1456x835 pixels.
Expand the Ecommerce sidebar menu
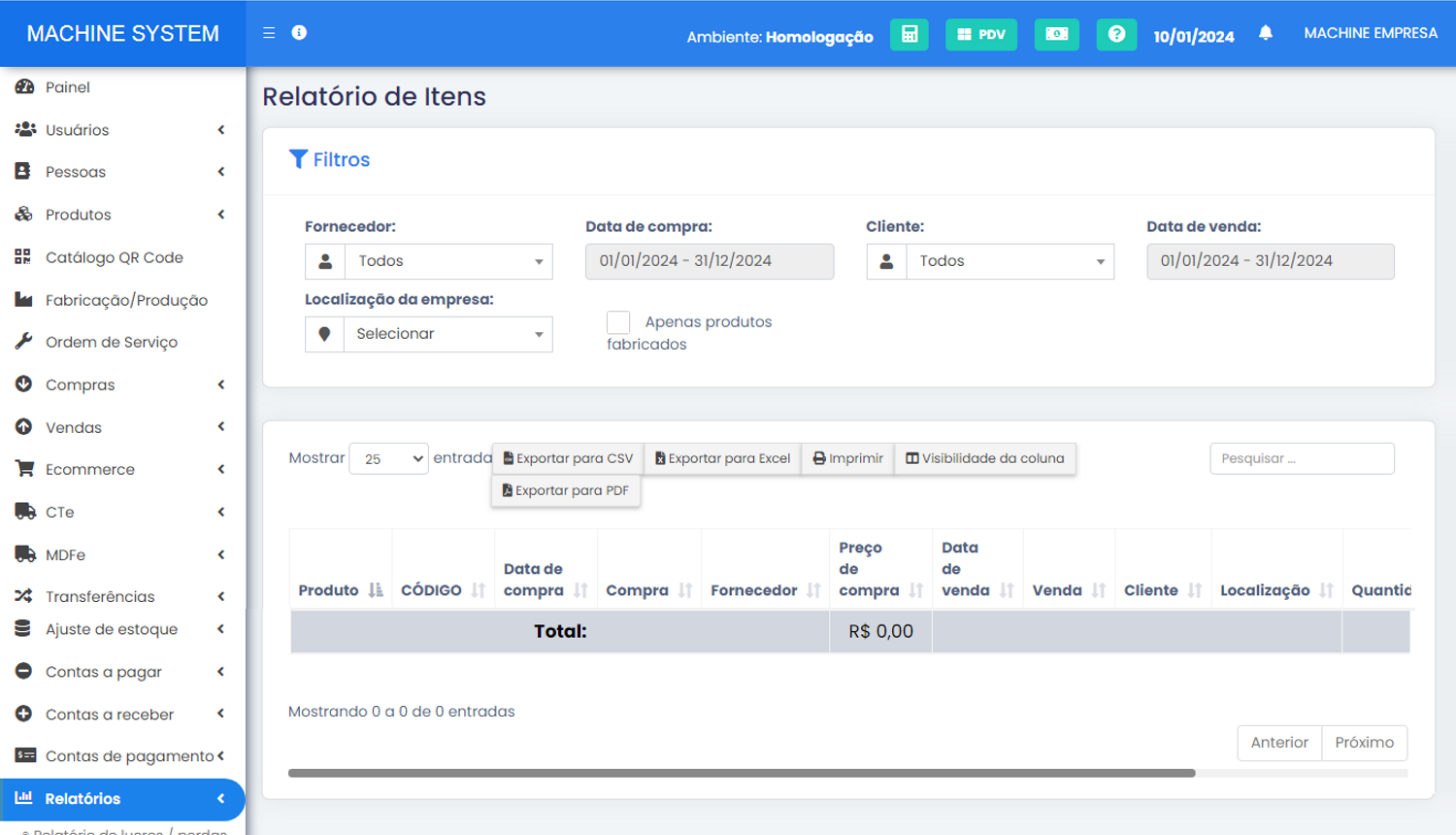(x=122, y=469)
